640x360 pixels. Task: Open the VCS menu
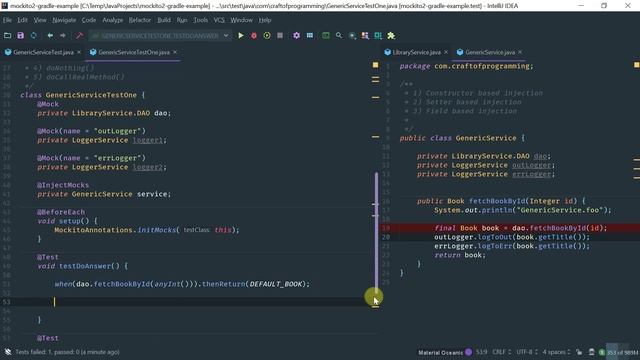(x=219, y=20)
